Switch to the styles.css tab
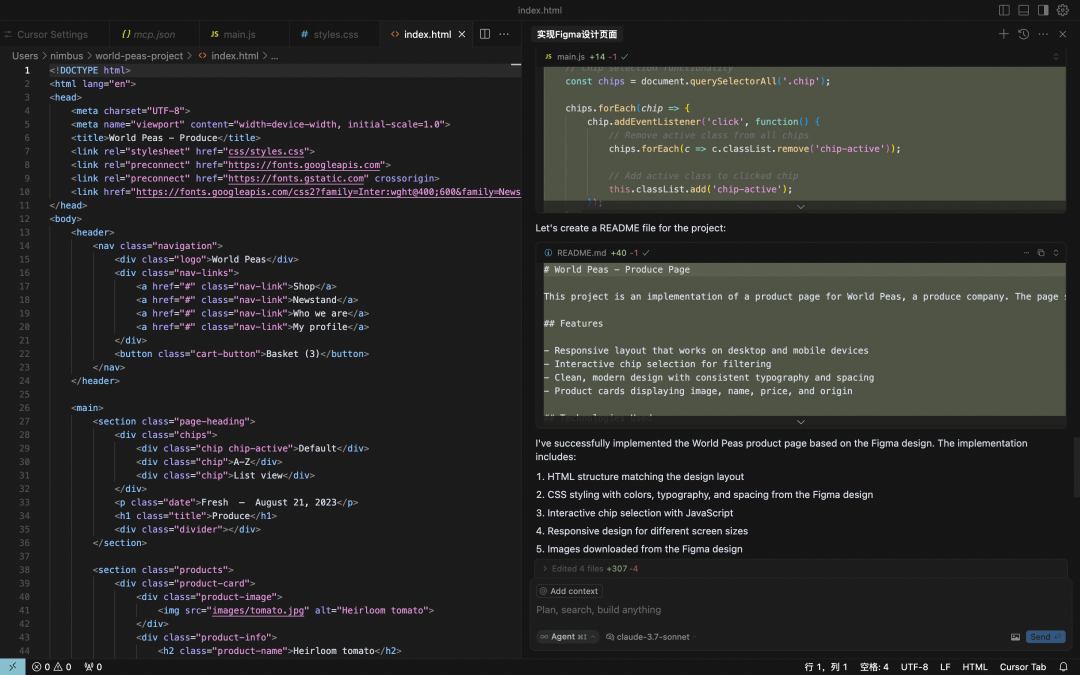The height and width of the screenshot is (675, 1080). tap(335, 34)
